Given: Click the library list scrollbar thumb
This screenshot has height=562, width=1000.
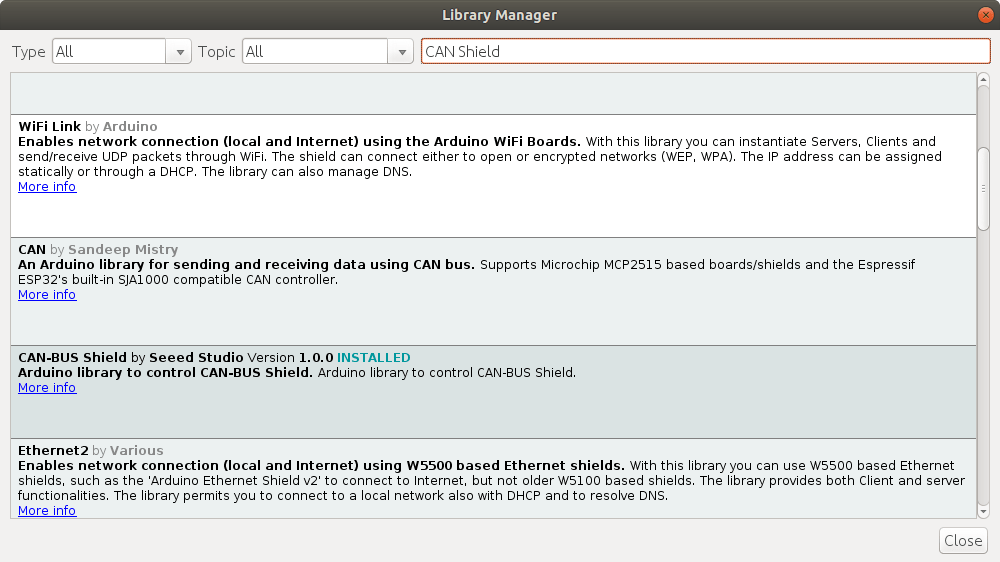Looking at the screenshot, I should [x=982, y=190].
